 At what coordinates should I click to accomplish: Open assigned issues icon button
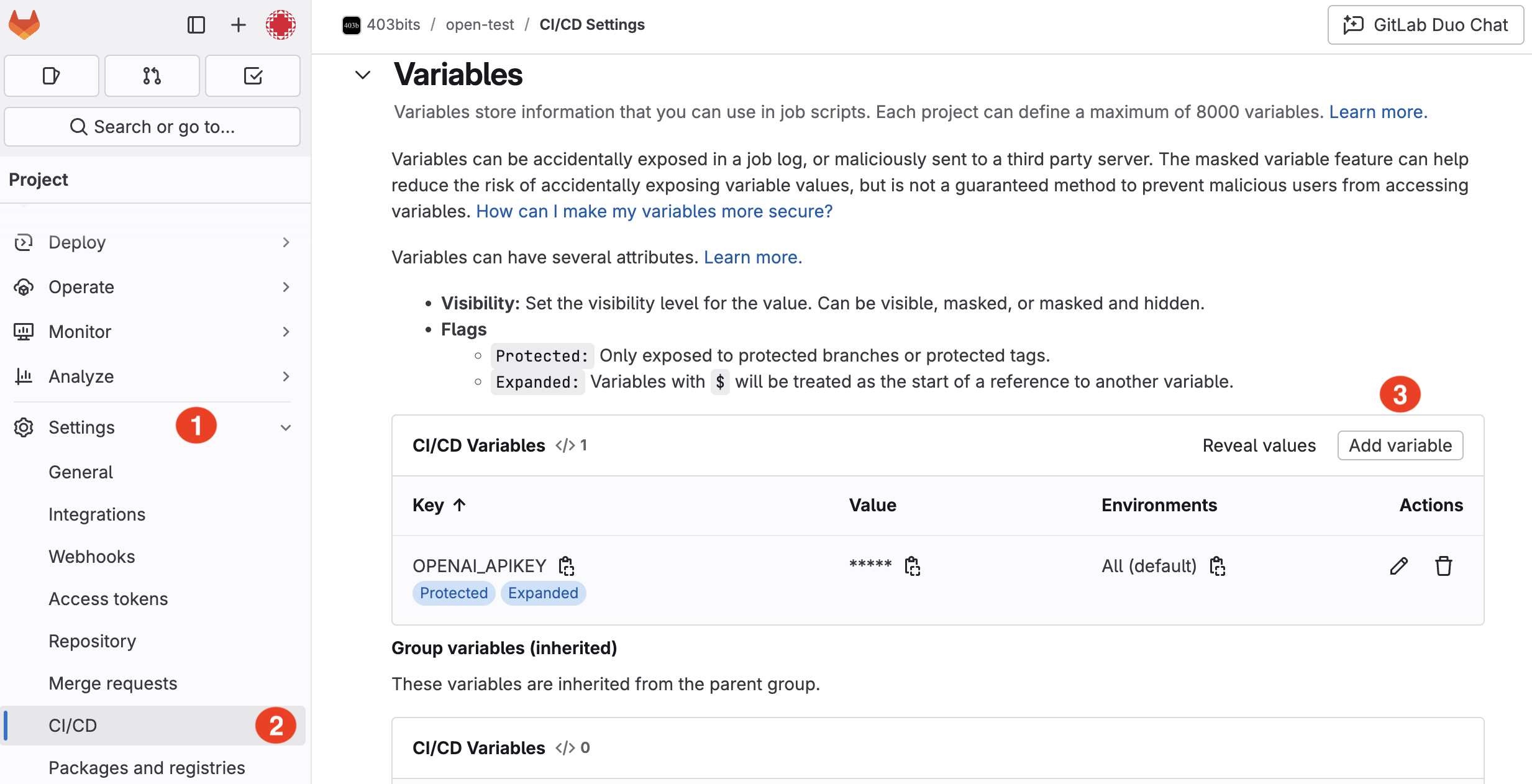[x=52, y=76]
